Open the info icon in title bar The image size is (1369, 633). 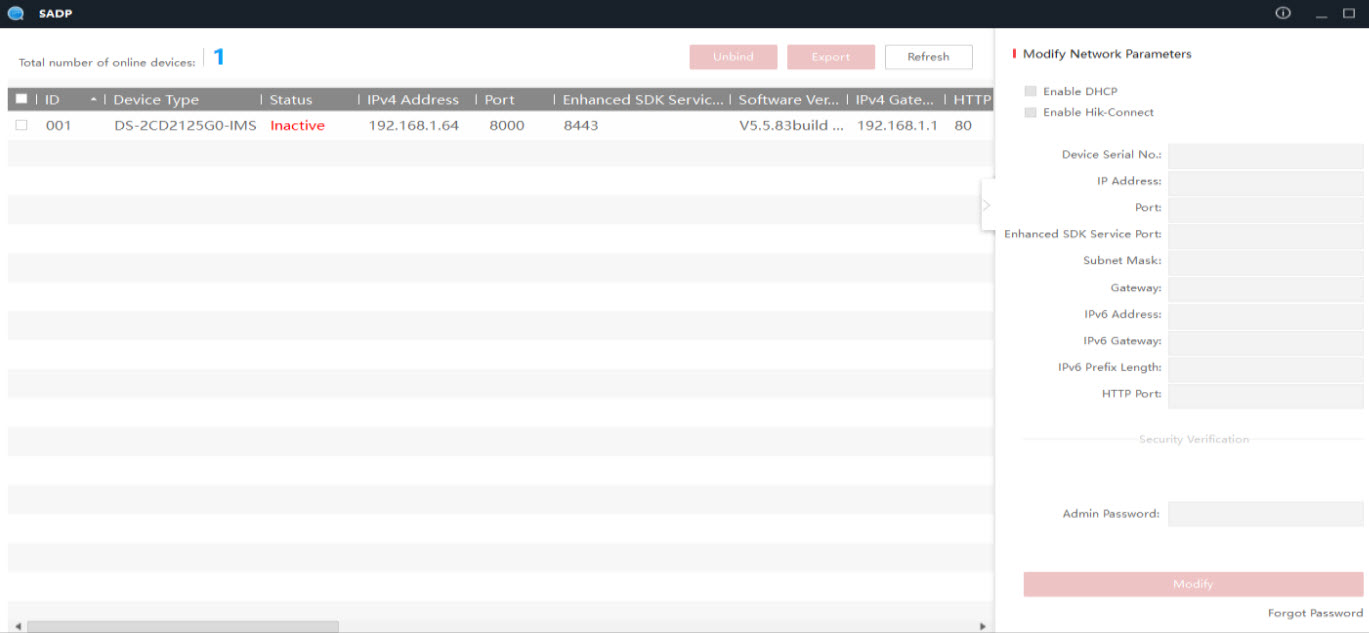coord(1283,13)
